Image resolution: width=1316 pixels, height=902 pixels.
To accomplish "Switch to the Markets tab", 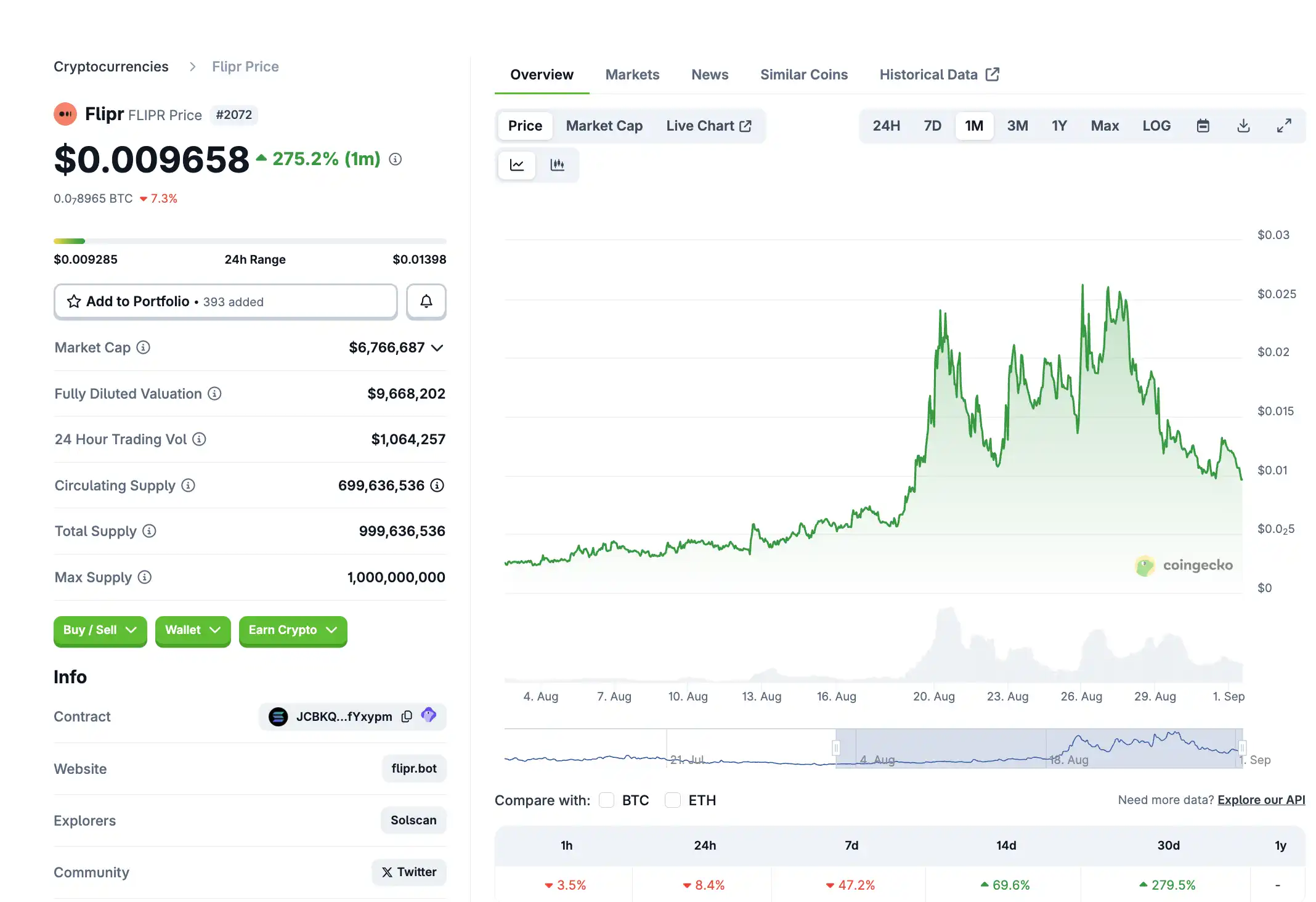I will [x=632, y=74].
